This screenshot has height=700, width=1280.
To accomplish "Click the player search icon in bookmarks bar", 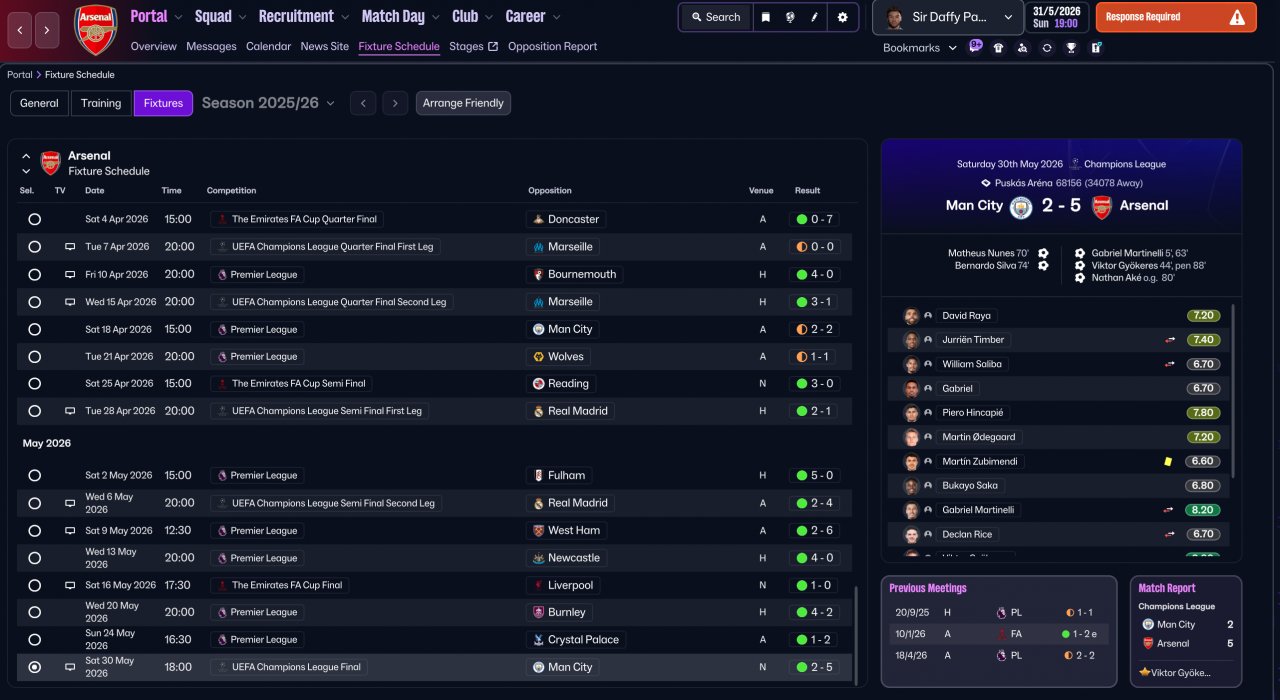I will (1022, 48).
